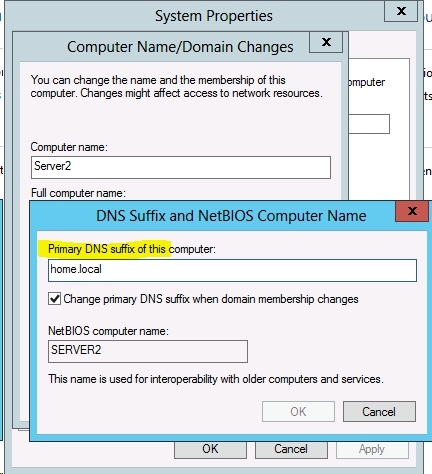Click the grayed OK in DNS Suffix dialog
This screenshot has height=474, width=432.
(x=298, y=412)
